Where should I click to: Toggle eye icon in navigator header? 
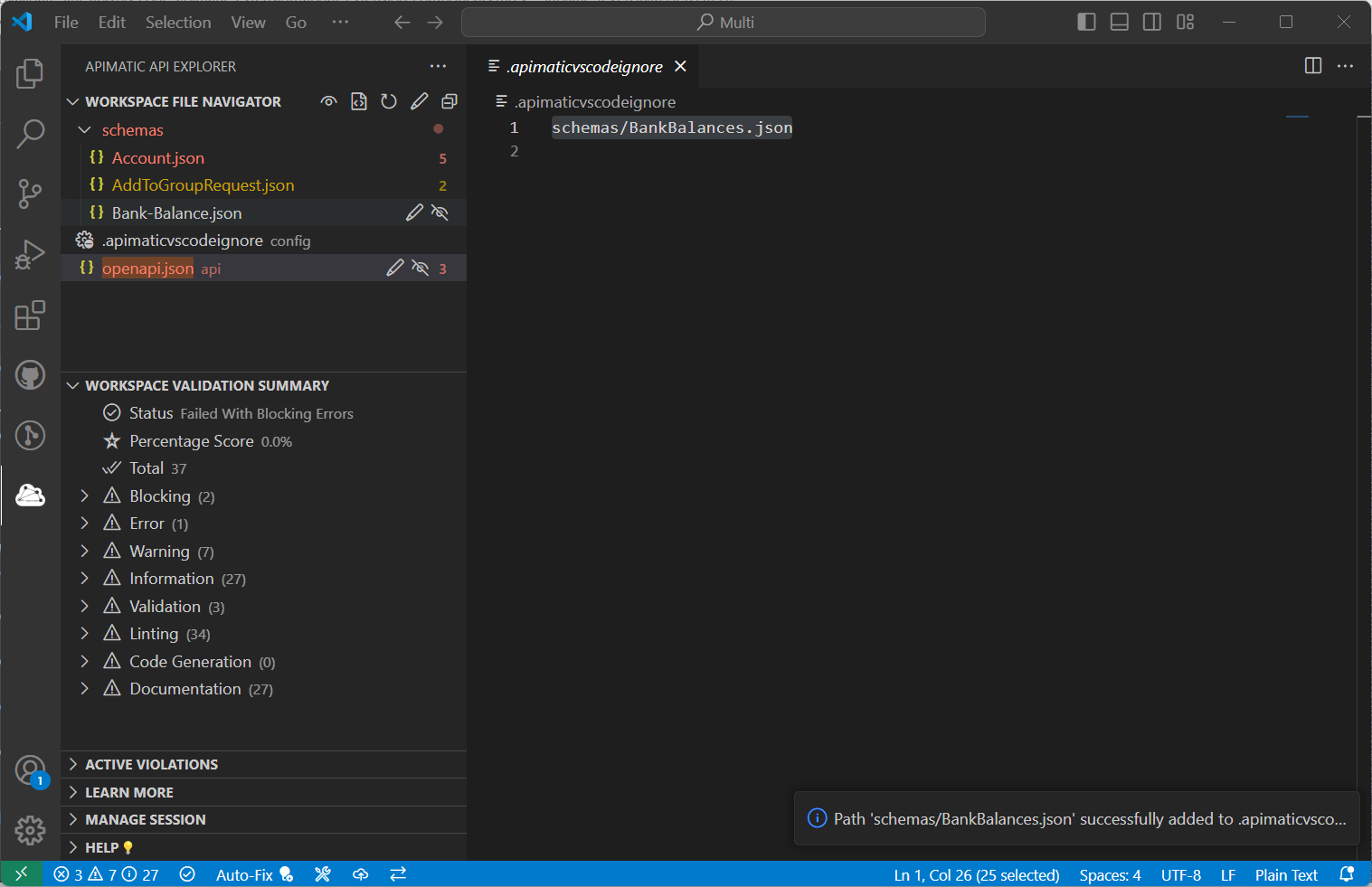pyautogui.click(x=329, y=101)
